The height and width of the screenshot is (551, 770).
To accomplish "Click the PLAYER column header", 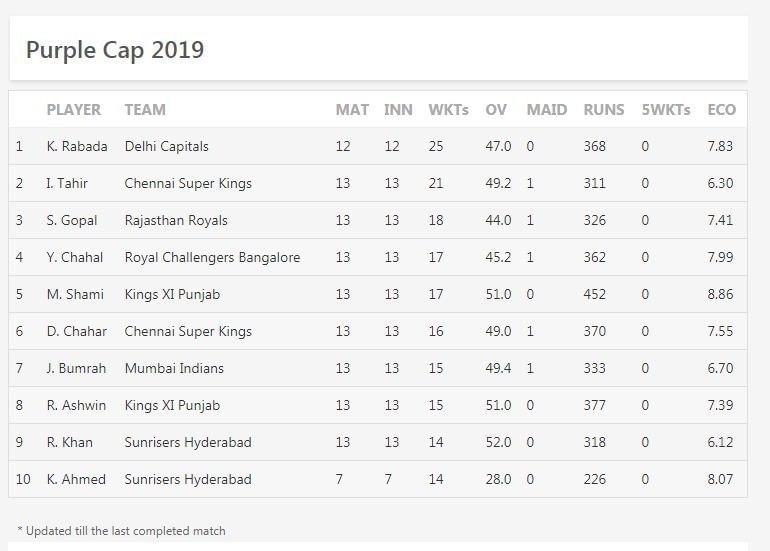I will (x=73, y=110).
